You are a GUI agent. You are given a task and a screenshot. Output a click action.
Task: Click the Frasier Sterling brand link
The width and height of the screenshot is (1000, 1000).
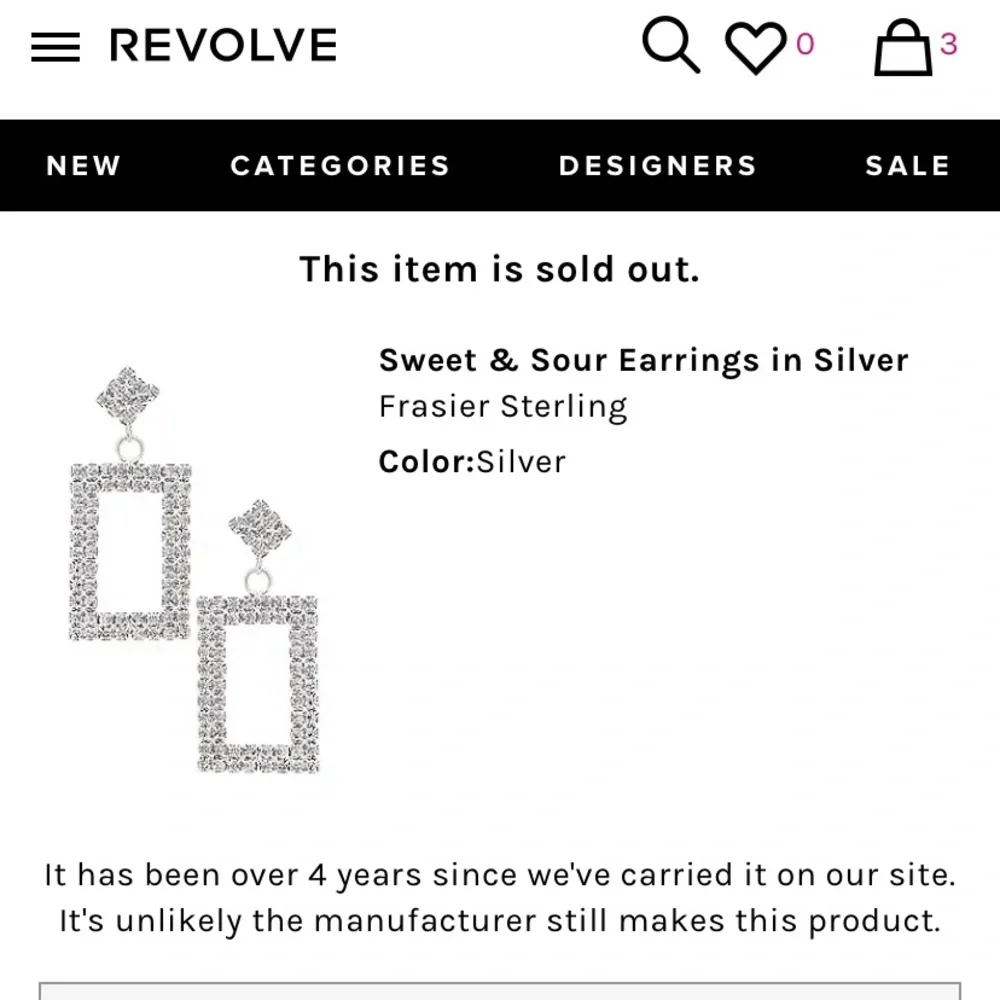(502, 406)
